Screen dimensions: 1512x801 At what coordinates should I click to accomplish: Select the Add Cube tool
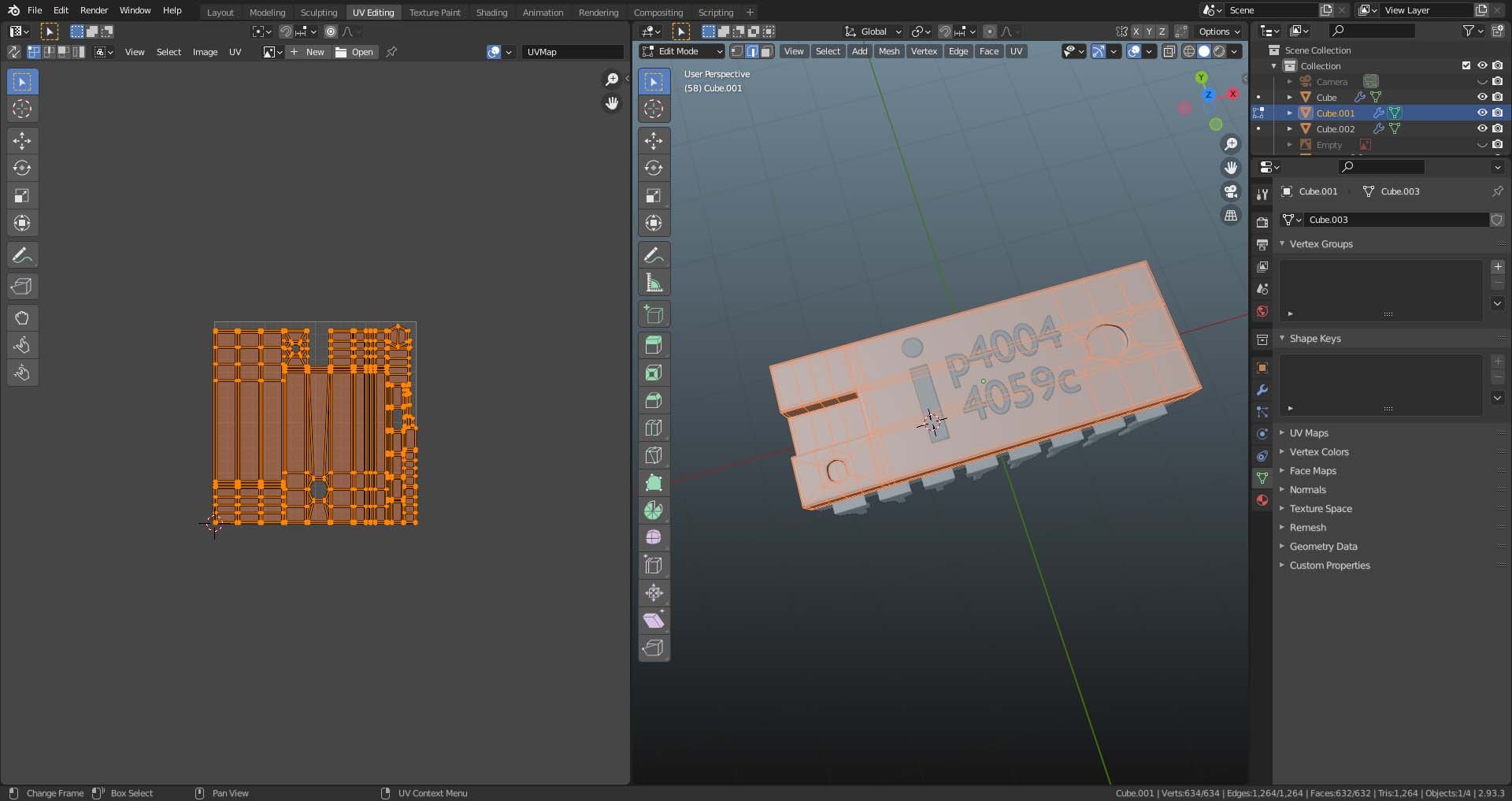click(654, 314)
